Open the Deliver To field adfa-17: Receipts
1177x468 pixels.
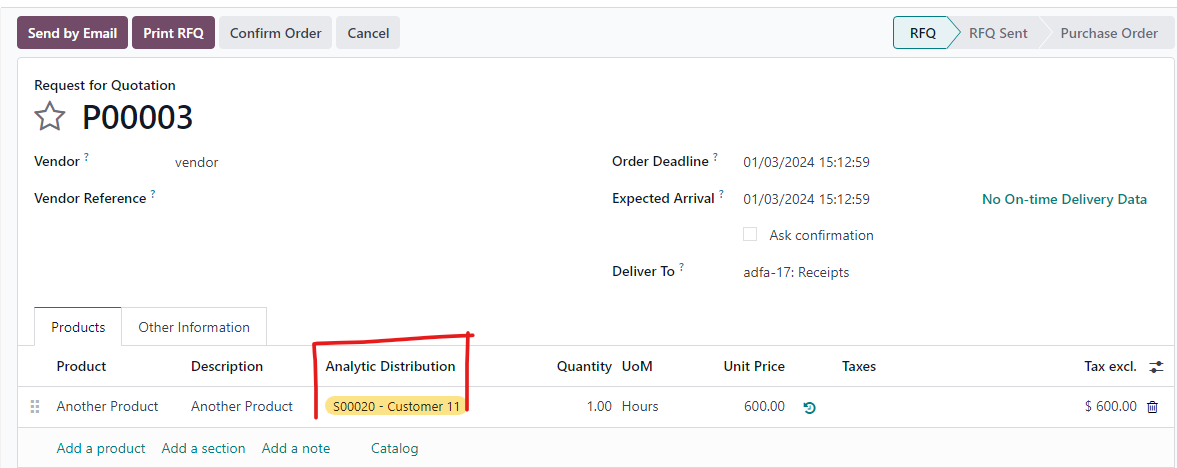pos(796,273)
